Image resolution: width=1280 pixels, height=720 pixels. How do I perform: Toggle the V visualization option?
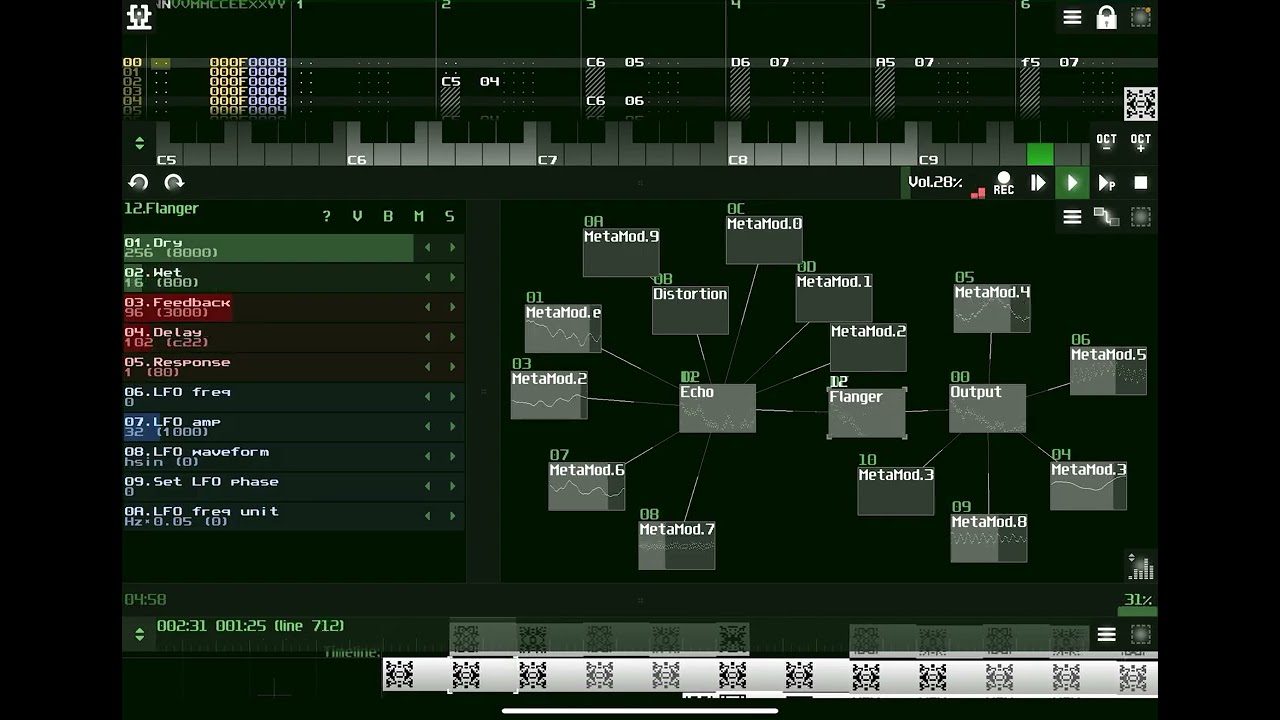pyautogui.click(x=357, y=216)
